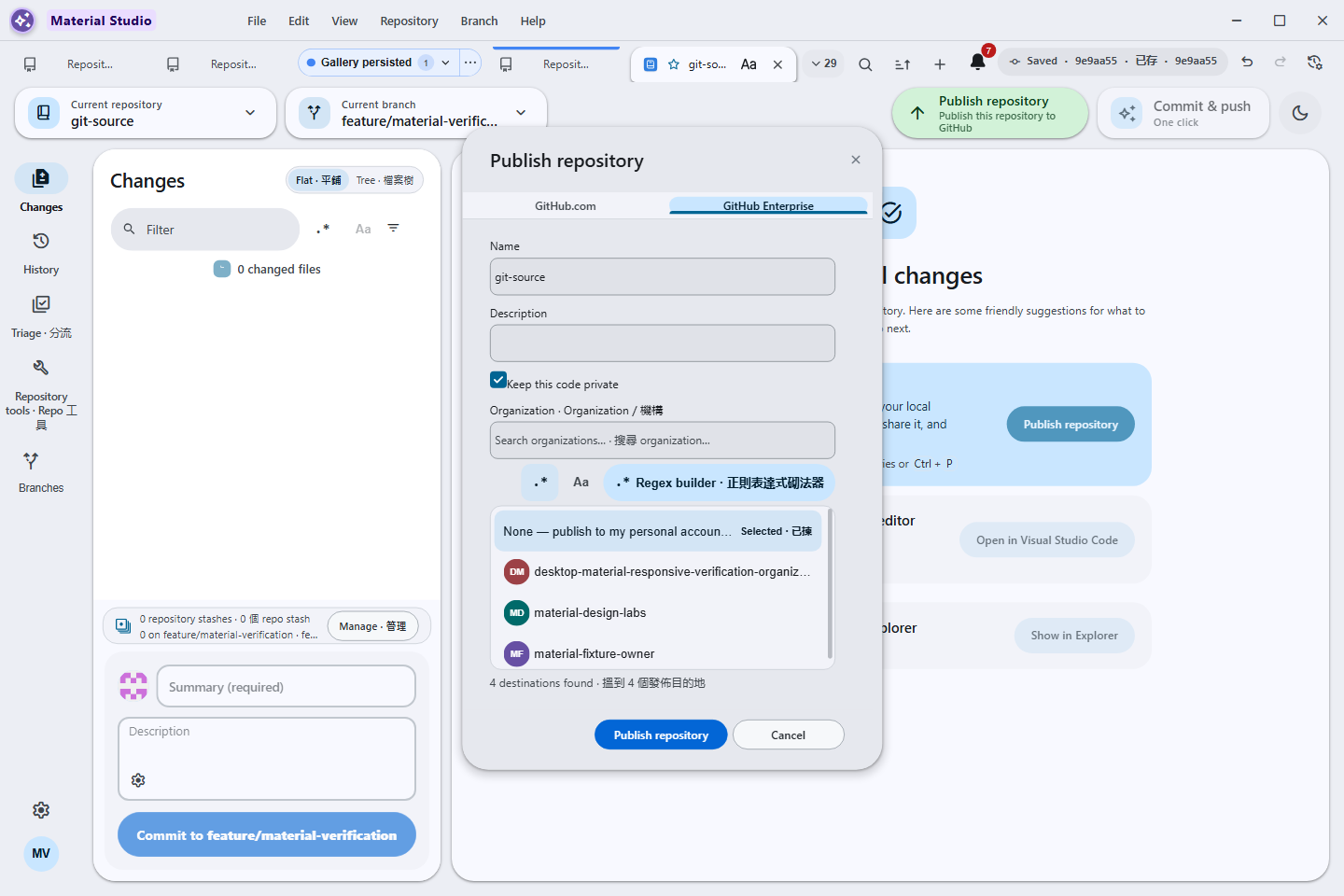Toggle match case Aa in organization search
The height and width of the screenshot is (896, 1344).
(581, 483)
